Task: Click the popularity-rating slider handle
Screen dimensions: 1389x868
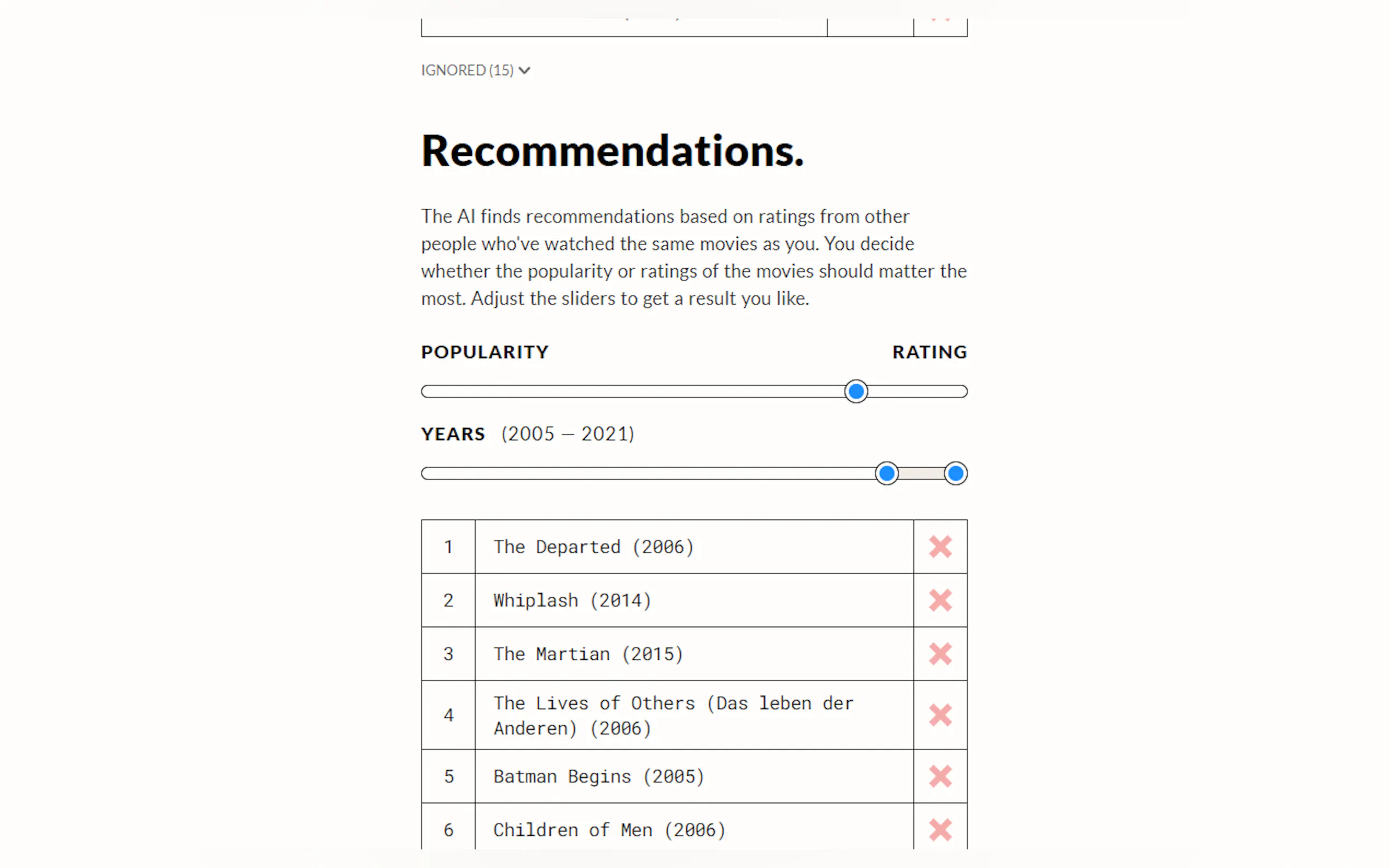Action: 856,391
